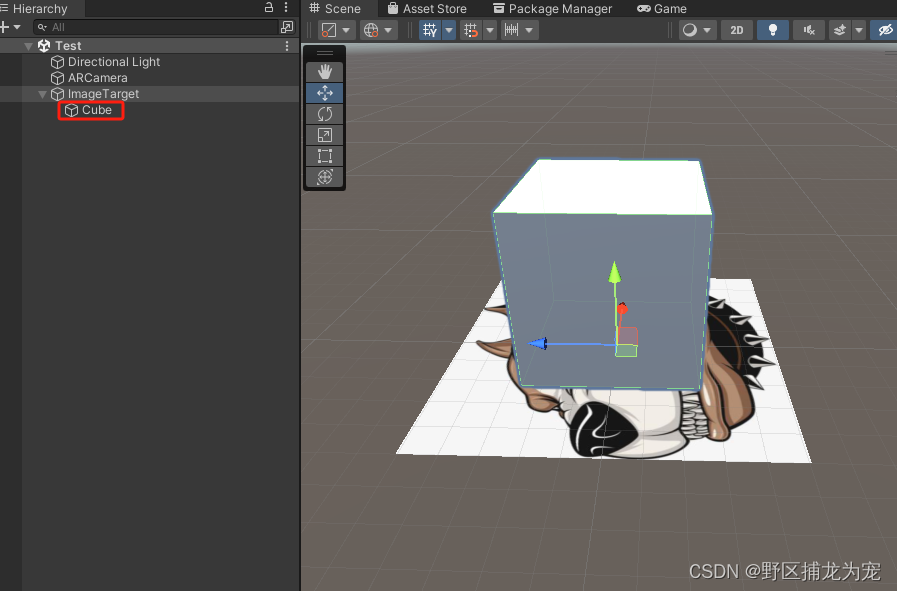Image resolution: width=897 pixels, height=591 pixels.
Task: Click the red X-axis gizmo arrow
Action: click(x=622, y=309)
